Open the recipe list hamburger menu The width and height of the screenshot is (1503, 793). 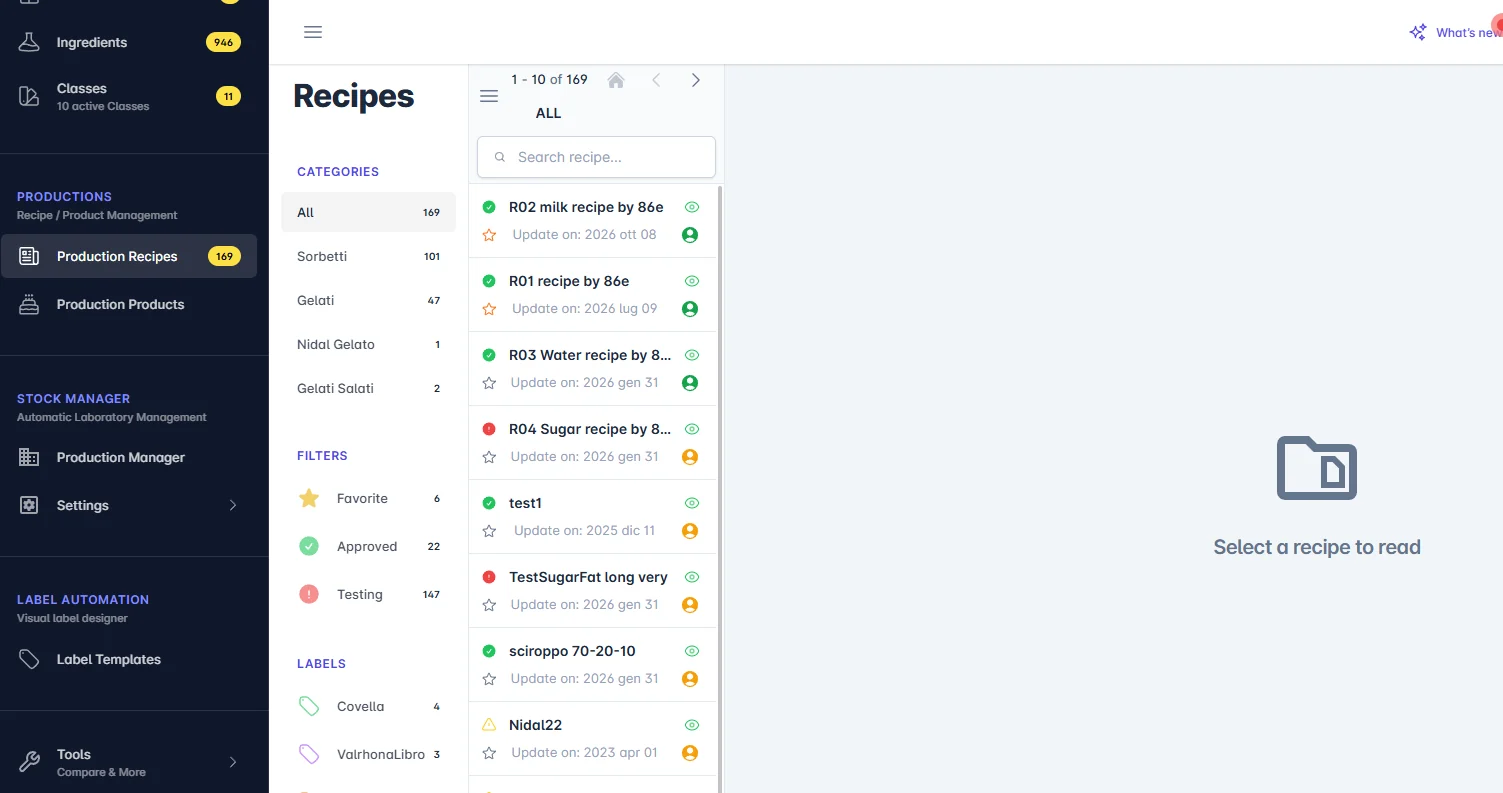(x=489, y=96)
